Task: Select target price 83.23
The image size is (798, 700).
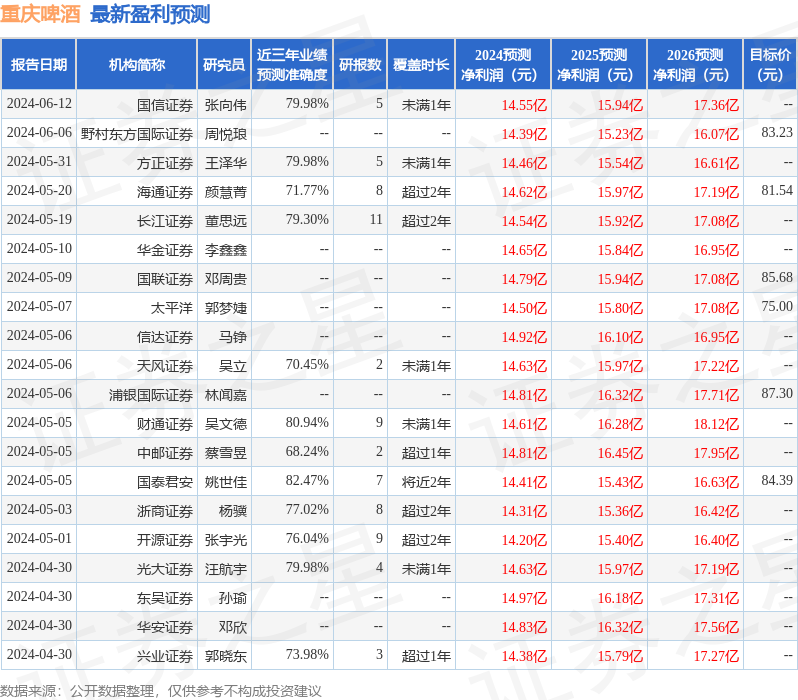Action: pyautogui.click(x=777, y=133)
